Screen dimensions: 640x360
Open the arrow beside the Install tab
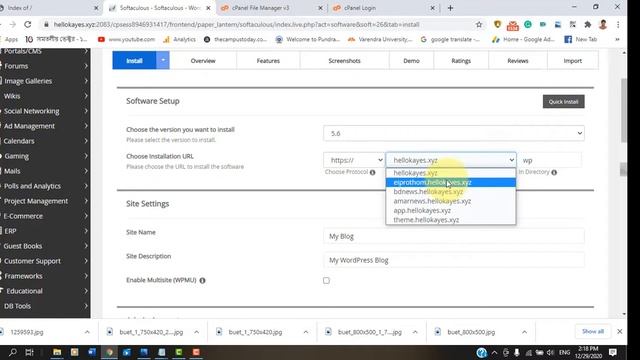[x=162, y=60]
